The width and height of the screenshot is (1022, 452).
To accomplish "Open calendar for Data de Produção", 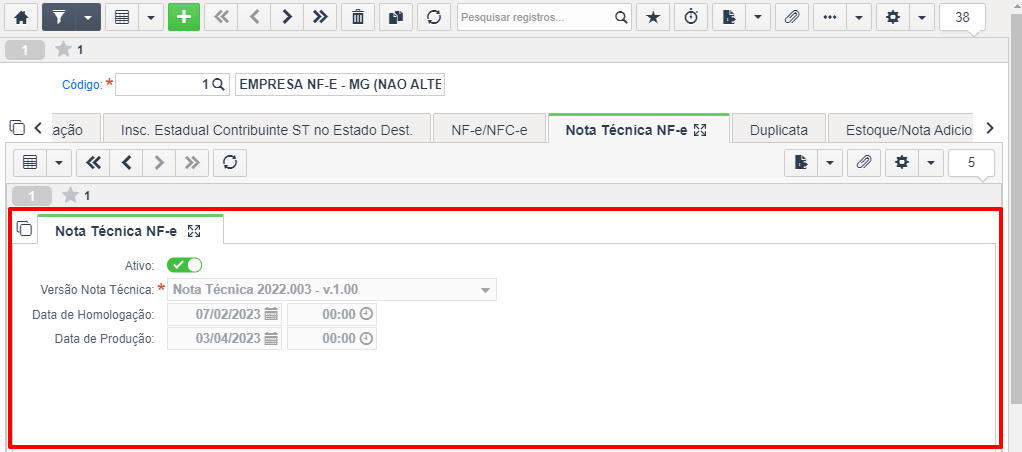I will [271, 339].
